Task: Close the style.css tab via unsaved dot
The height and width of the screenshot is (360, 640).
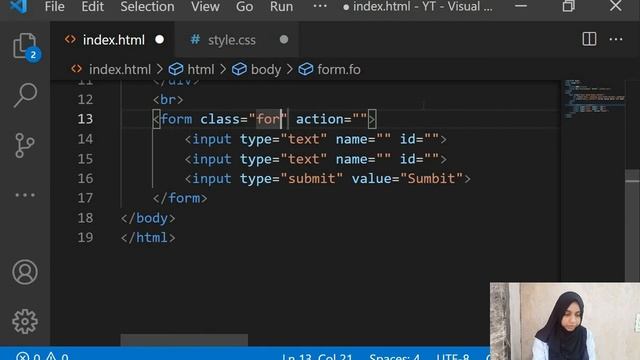Action: 284,40
